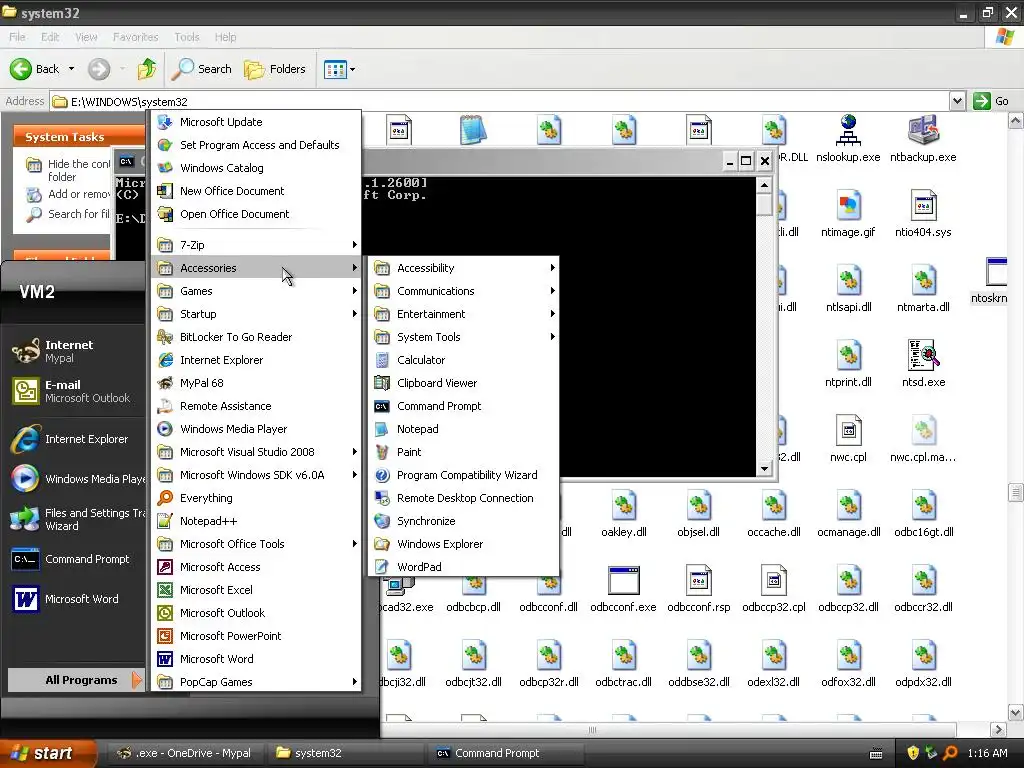
Task: Launch Microsoft Access
Action: coord(256,567)
